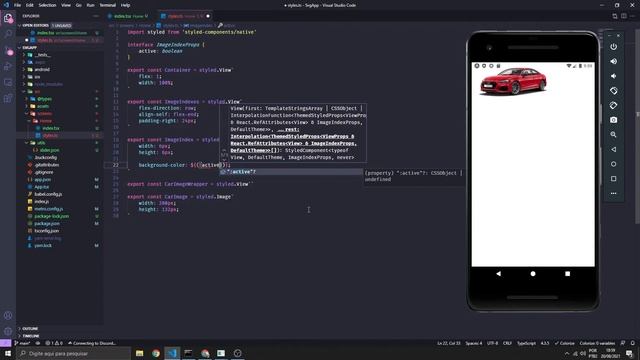Open the Edit menu
The height and width of the screenshot is (360, 640).
pos(30,5)
